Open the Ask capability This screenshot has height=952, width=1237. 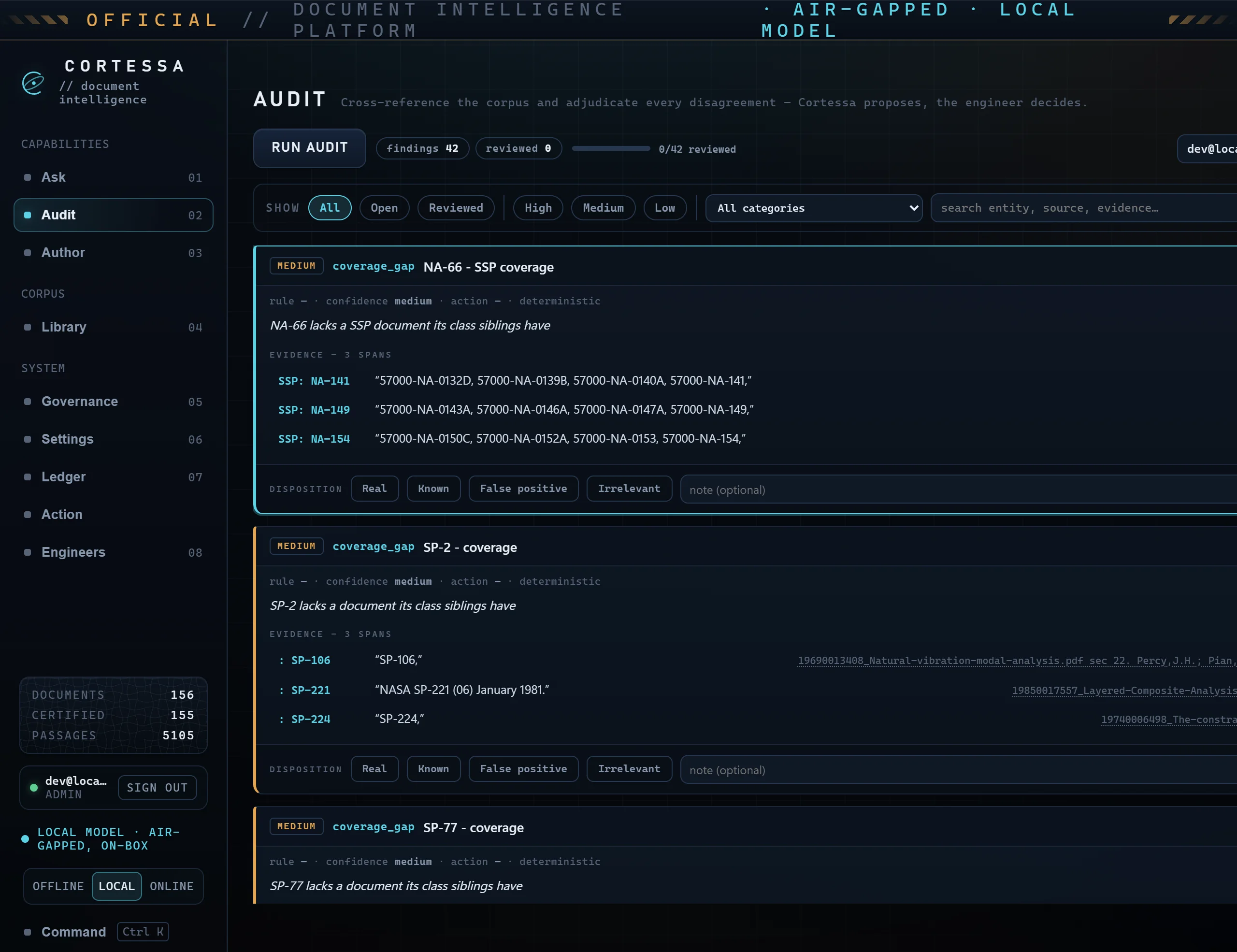(x=113, y=177)
